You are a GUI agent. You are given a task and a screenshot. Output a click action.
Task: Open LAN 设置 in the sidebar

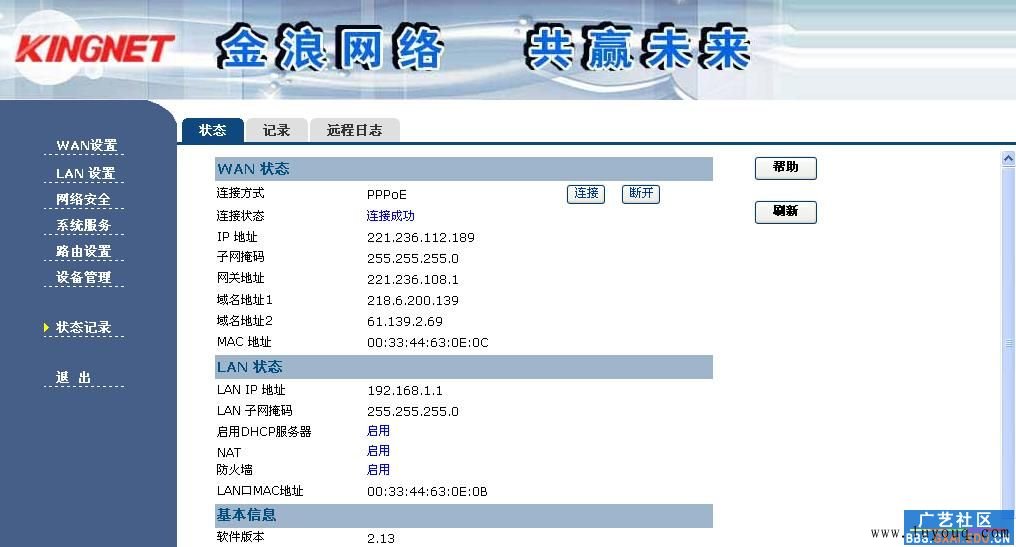click(x=85, y=173)
